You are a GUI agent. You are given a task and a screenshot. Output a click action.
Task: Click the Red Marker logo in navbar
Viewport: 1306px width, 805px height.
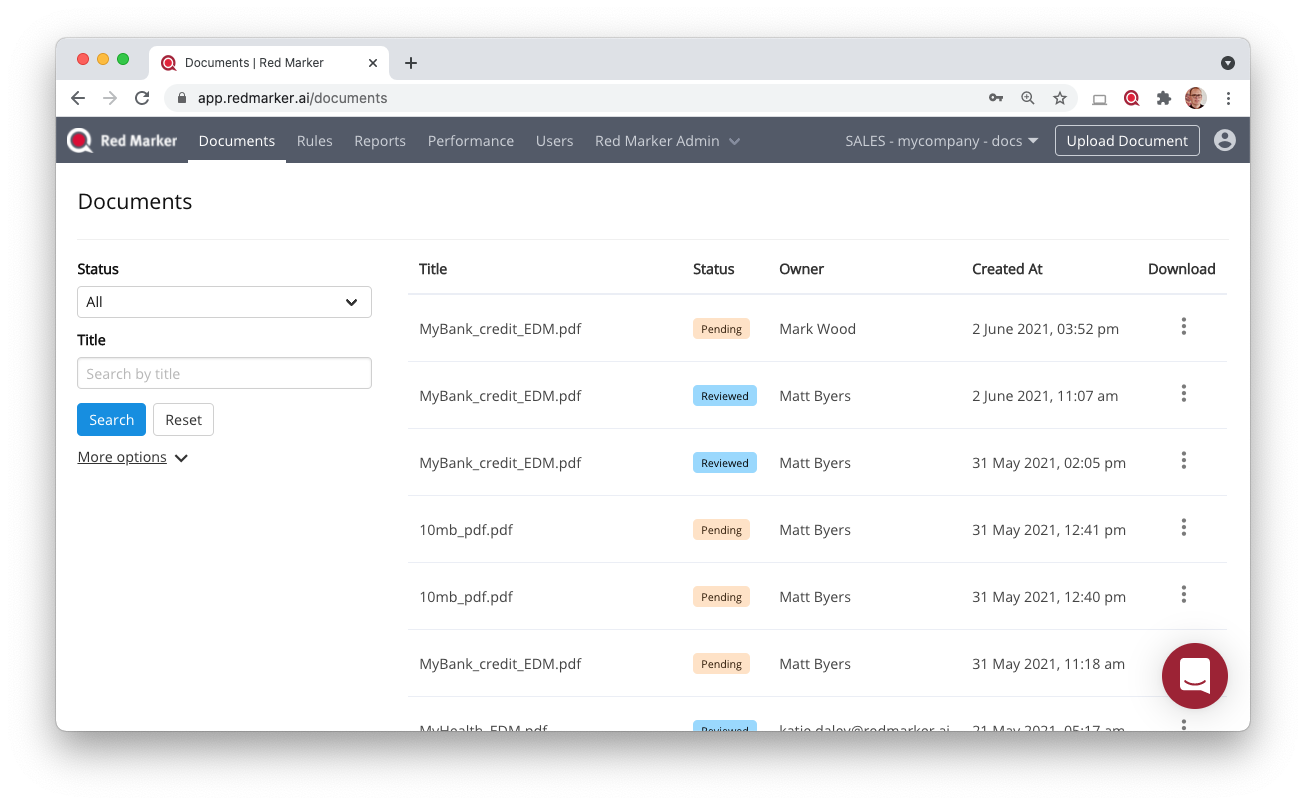coord(122,141)
